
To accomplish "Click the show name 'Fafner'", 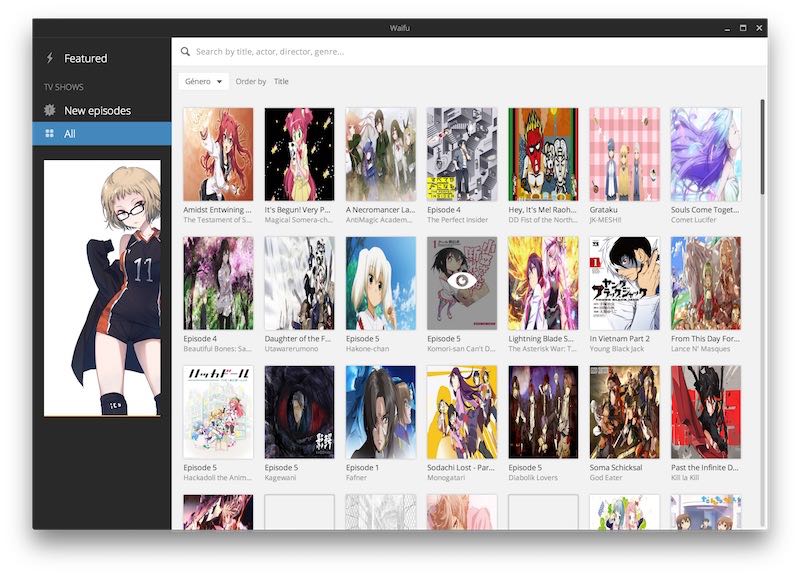I will (x=356, y=478).
